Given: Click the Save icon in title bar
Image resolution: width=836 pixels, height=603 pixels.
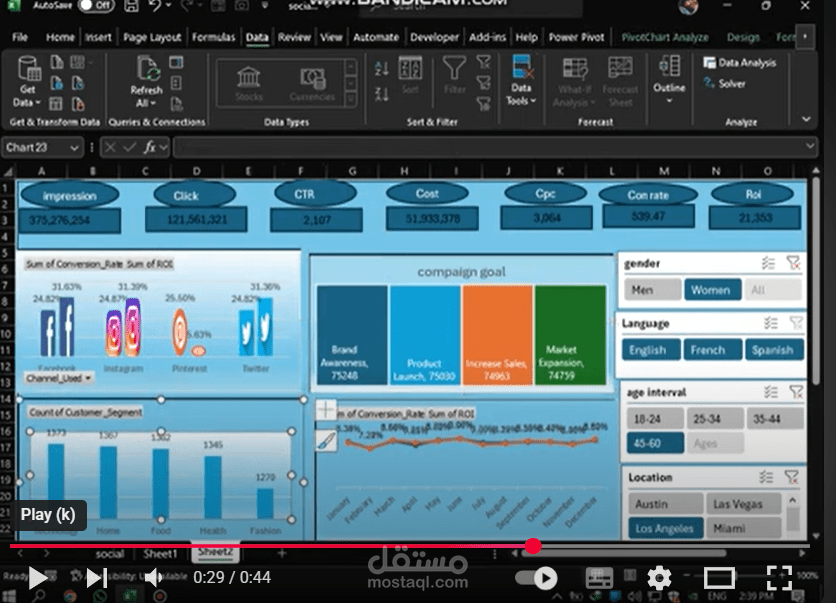Looking at the screenshot, I should tap(131, 6).
